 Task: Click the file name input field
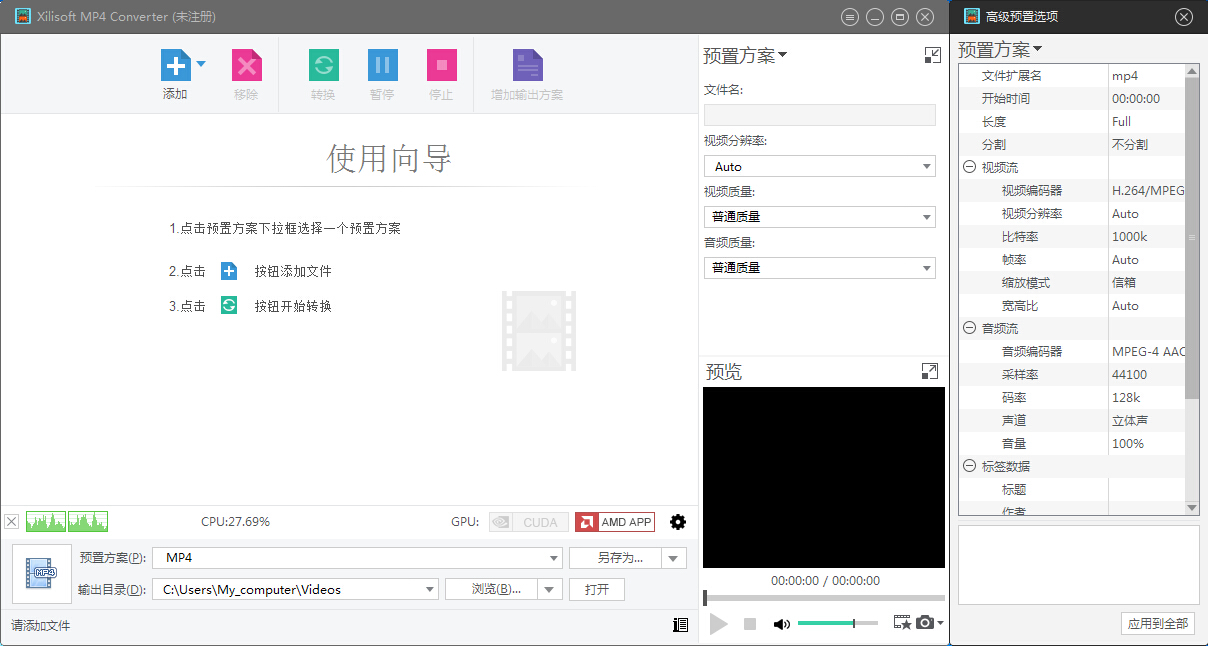point(819,115)
